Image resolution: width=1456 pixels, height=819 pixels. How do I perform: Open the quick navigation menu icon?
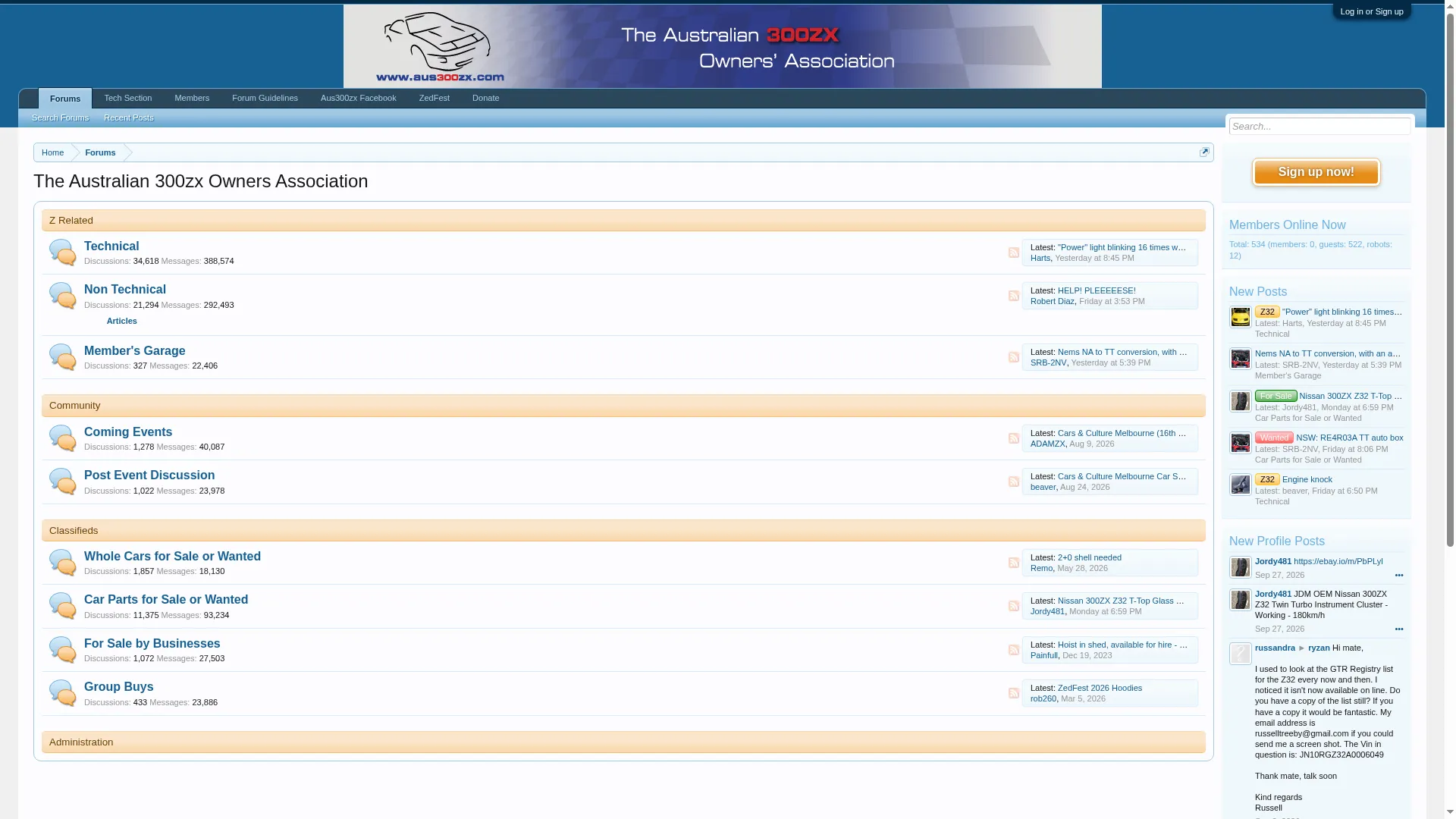coord(1204,152)
